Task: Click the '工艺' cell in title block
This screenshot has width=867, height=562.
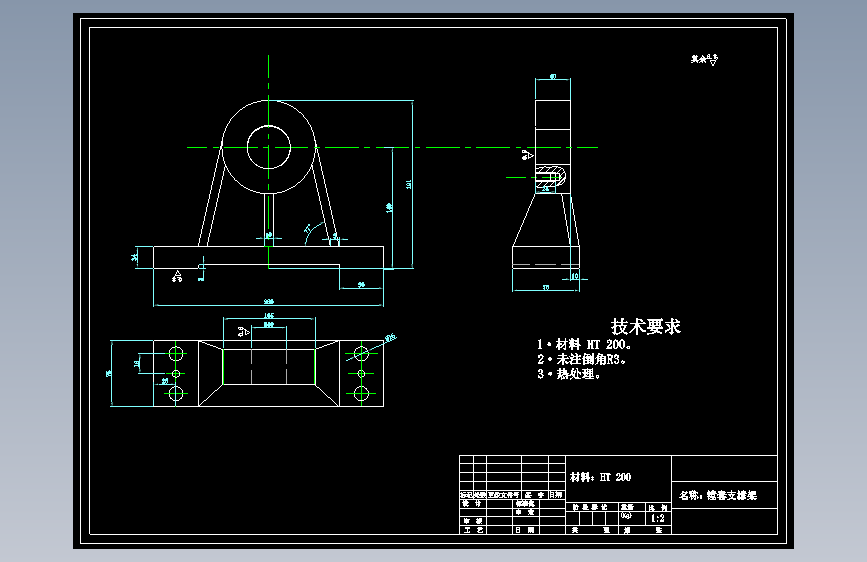Action: point(473,530)
